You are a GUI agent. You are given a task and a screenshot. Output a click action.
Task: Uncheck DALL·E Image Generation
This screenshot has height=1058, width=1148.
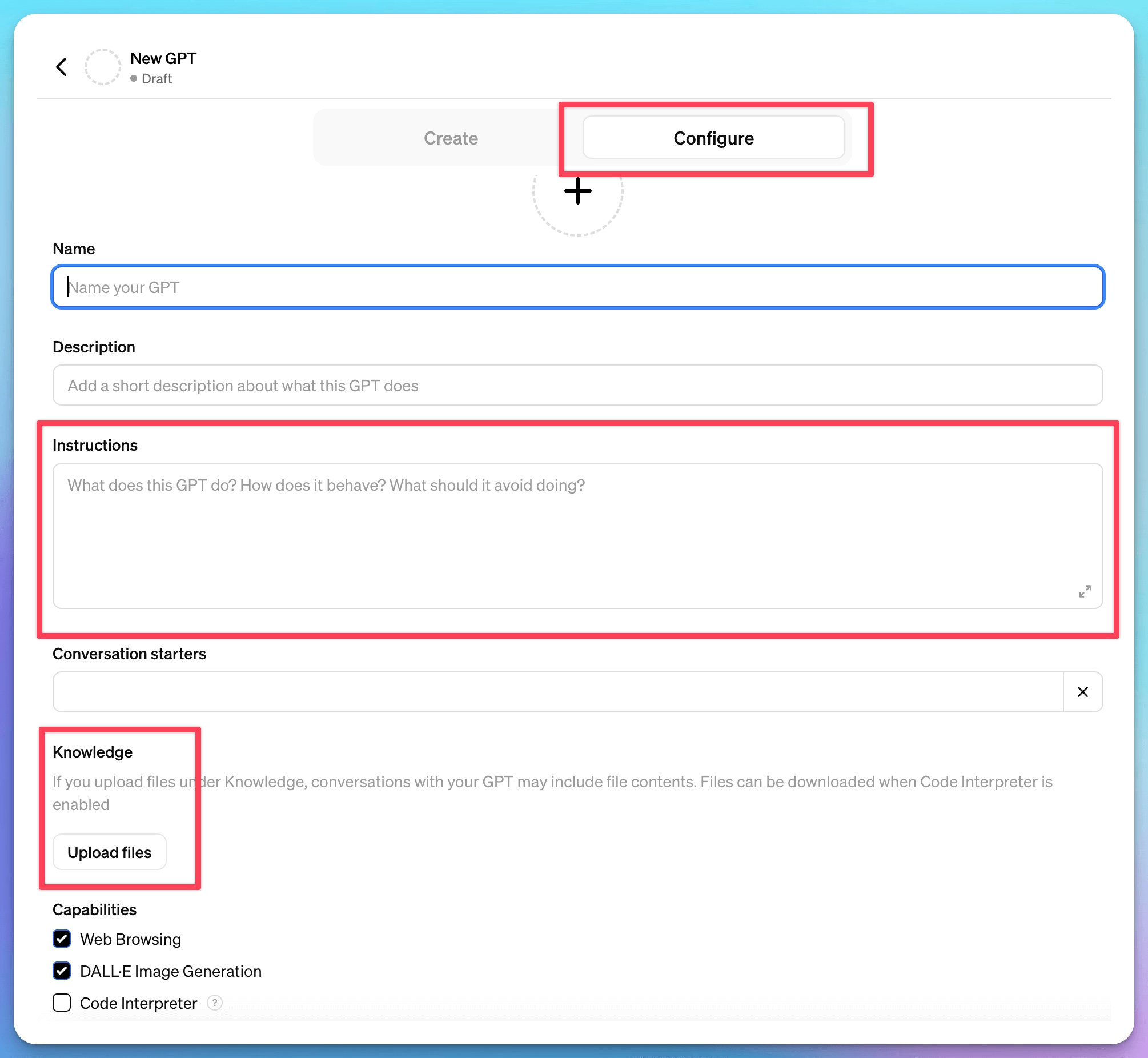pos(62,971)
